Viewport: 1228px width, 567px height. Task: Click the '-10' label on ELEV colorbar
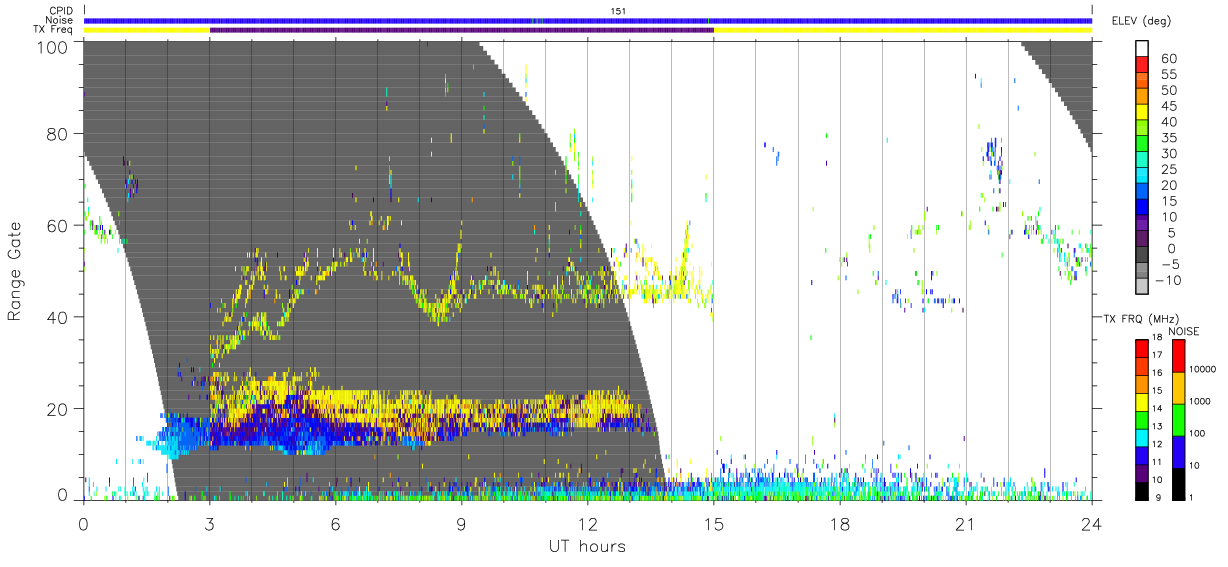click(1169, 280)
